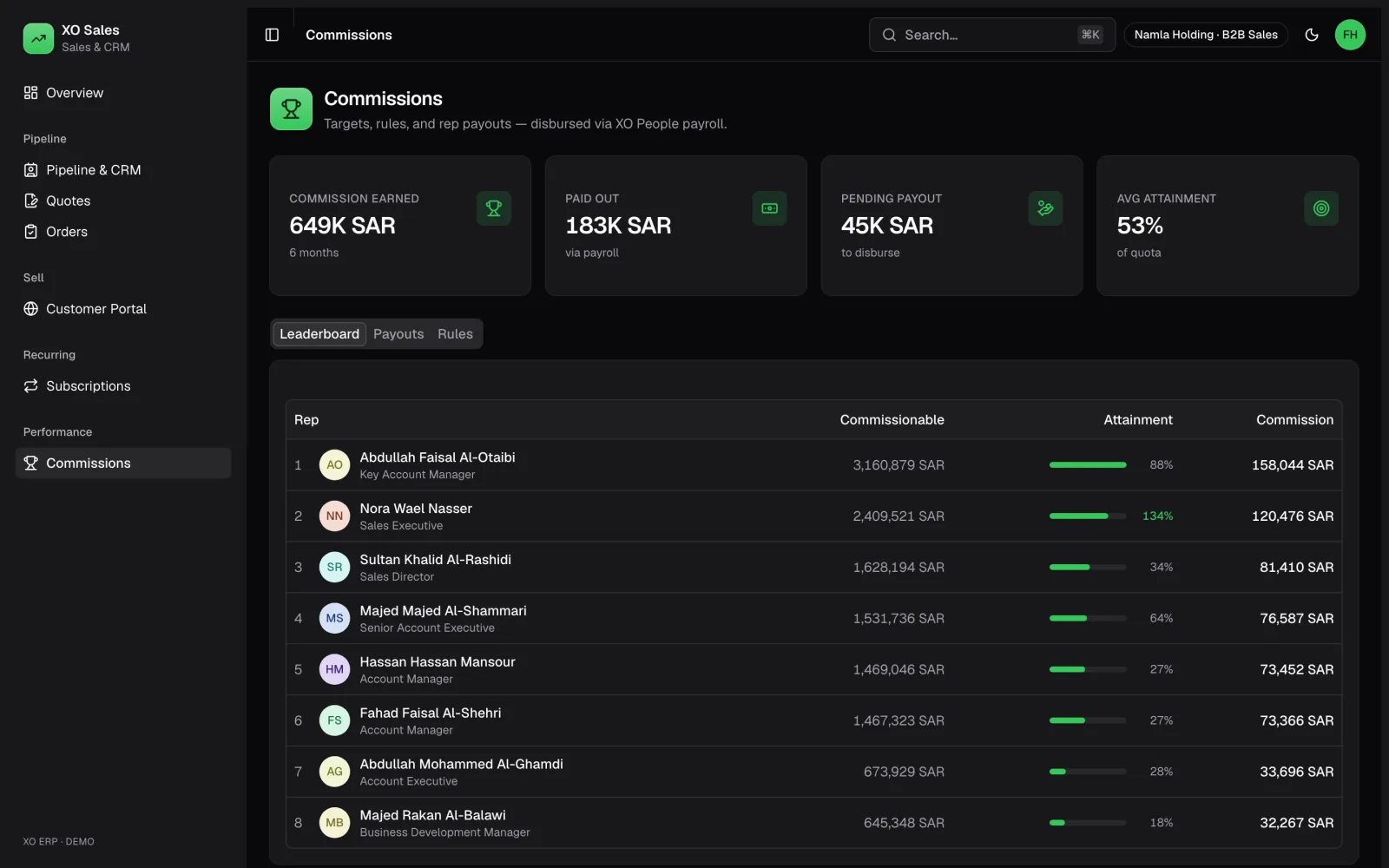Click the AO avatar for Abdullah Al-Otaibi
This screenshot has height=868, width=1389.
click(x=334, y=465)
